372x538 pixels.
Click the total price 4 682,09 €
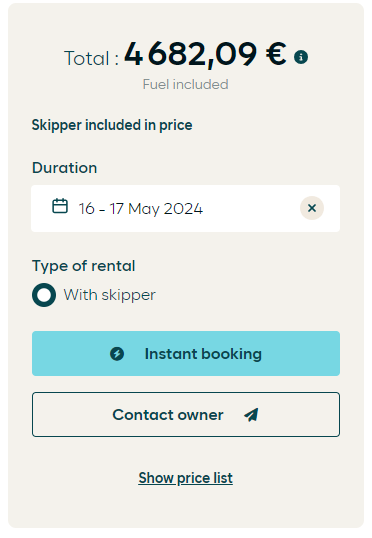205,54
